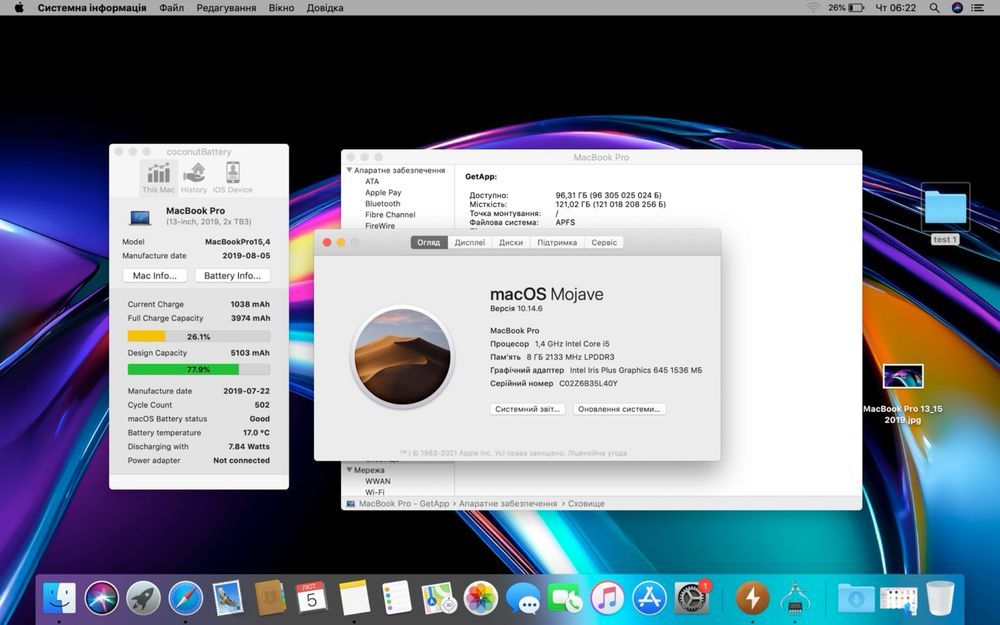Viewport: 1000px width, 625px height.
Task: Click the menu bar clock Чт 06:22
Action: click(x=895, y=8)
